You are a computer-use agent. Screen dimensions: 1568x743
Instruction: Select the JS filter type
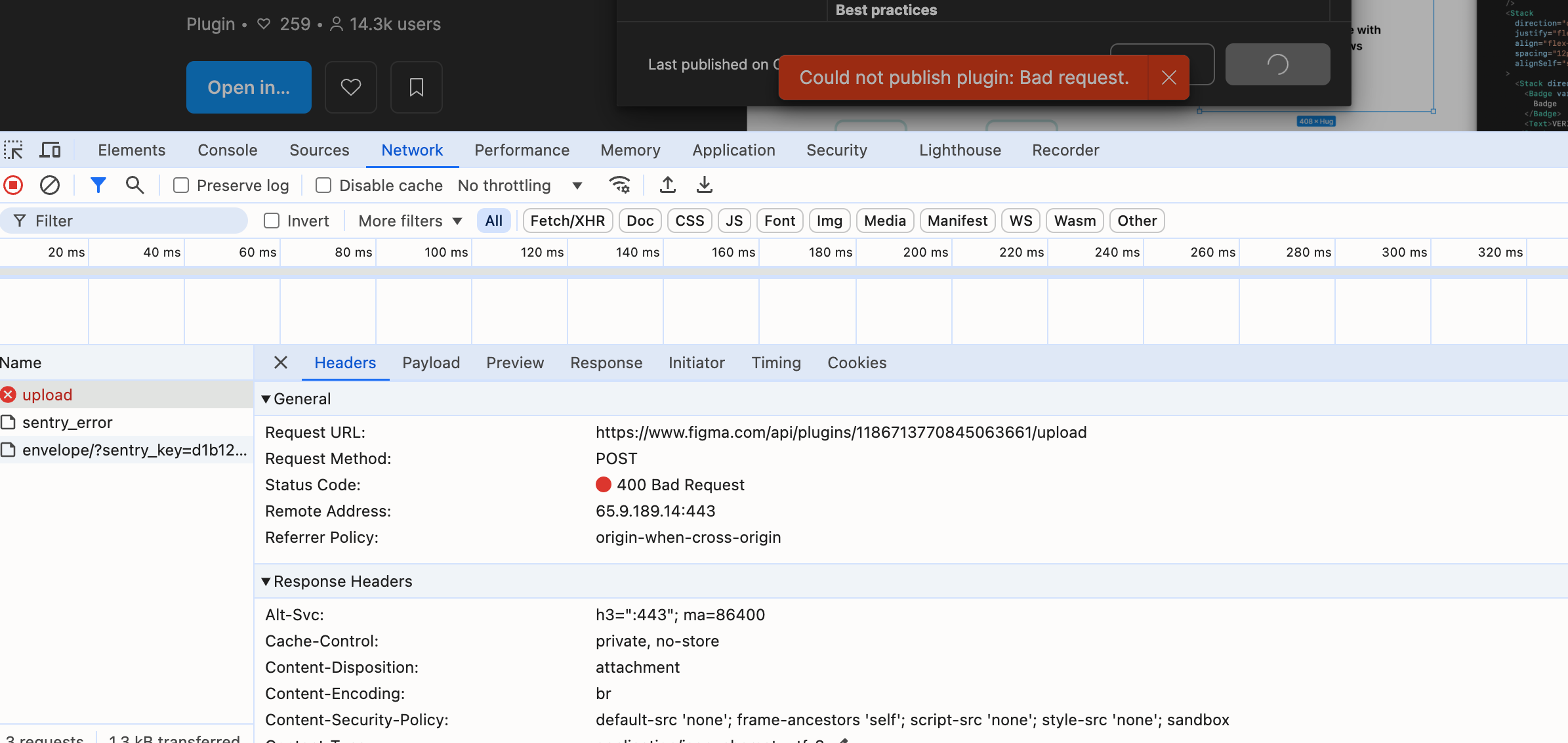(734, 221)
